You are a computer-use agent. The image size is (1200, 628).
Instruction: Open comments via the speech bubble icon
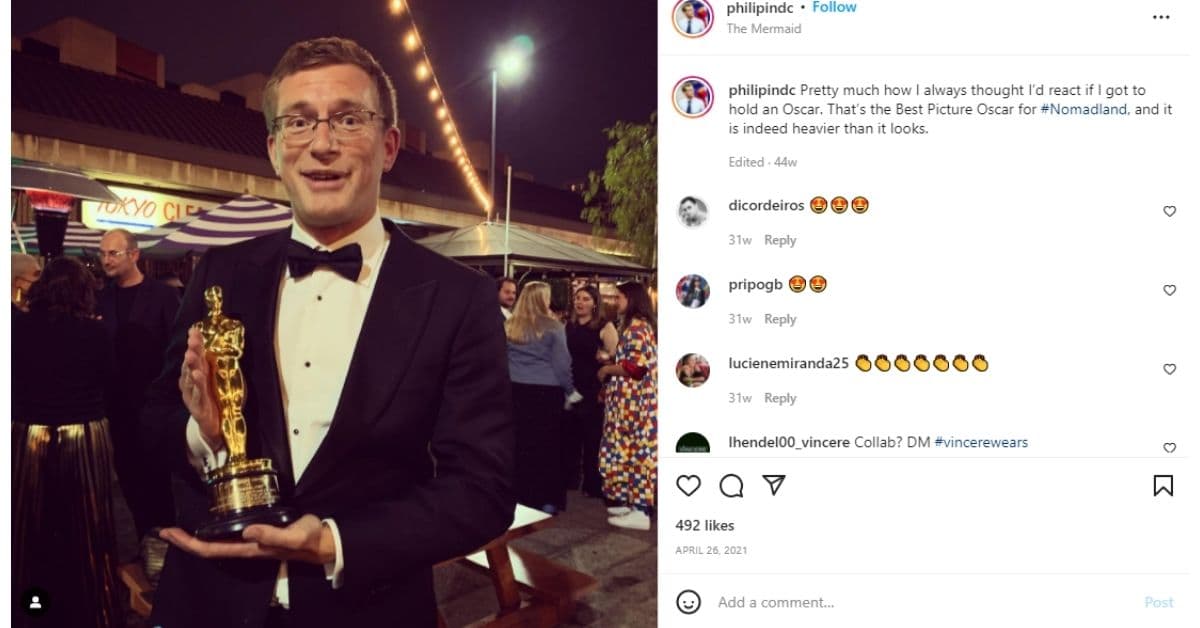(732, 486)
